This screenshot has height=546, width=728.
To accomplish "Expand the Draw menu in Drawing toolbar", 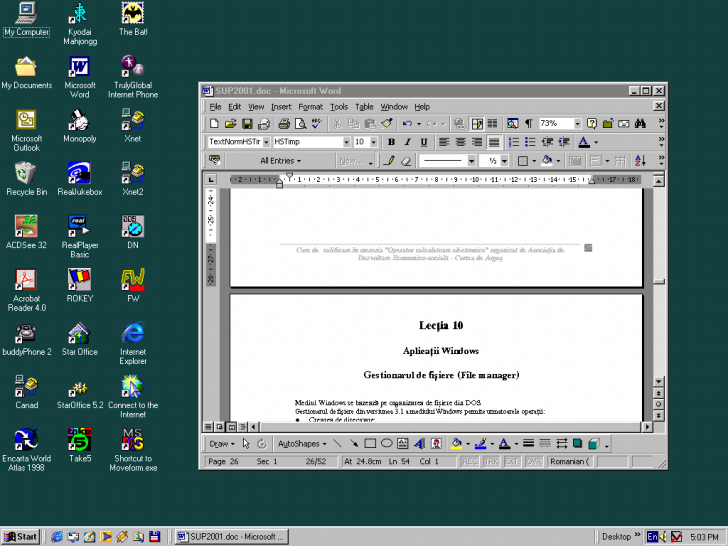I will click(x=221, y=444).
